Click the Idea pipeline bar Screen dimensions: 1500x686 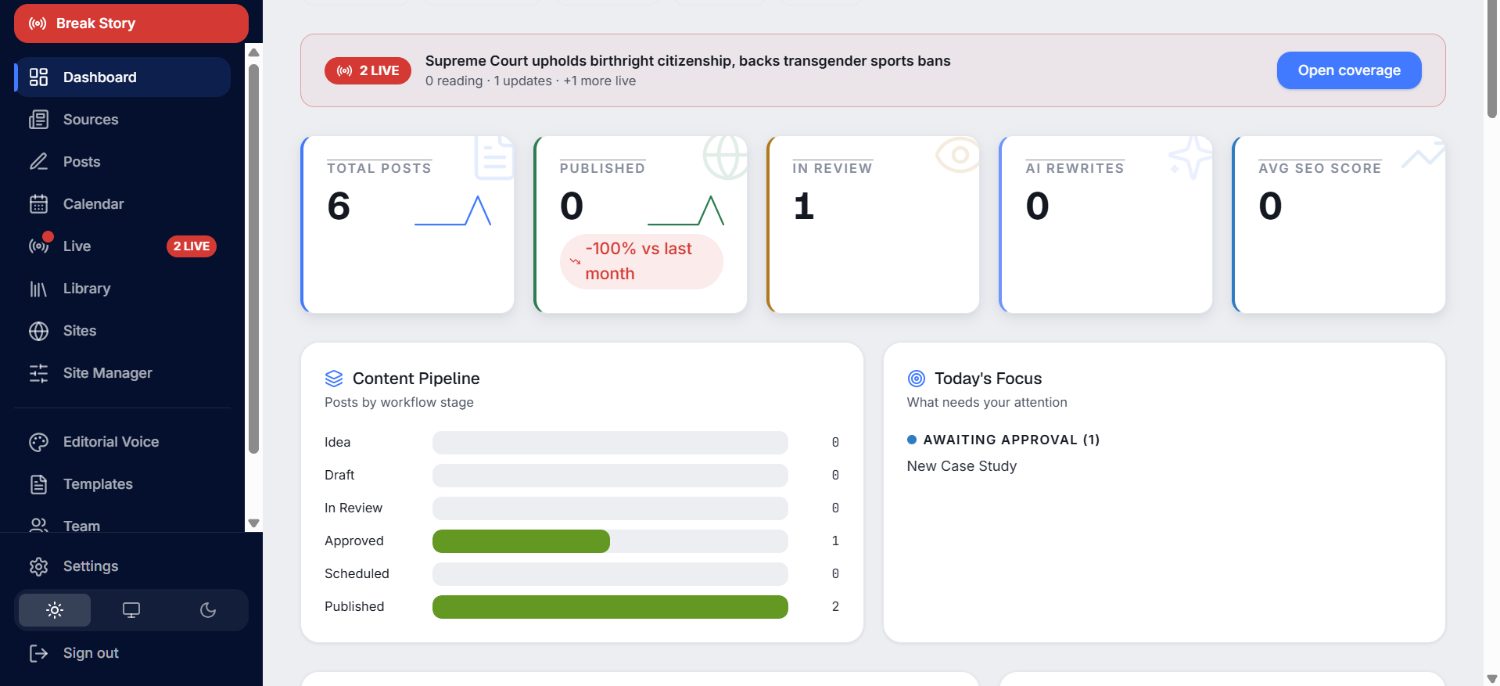pos(610,442)
